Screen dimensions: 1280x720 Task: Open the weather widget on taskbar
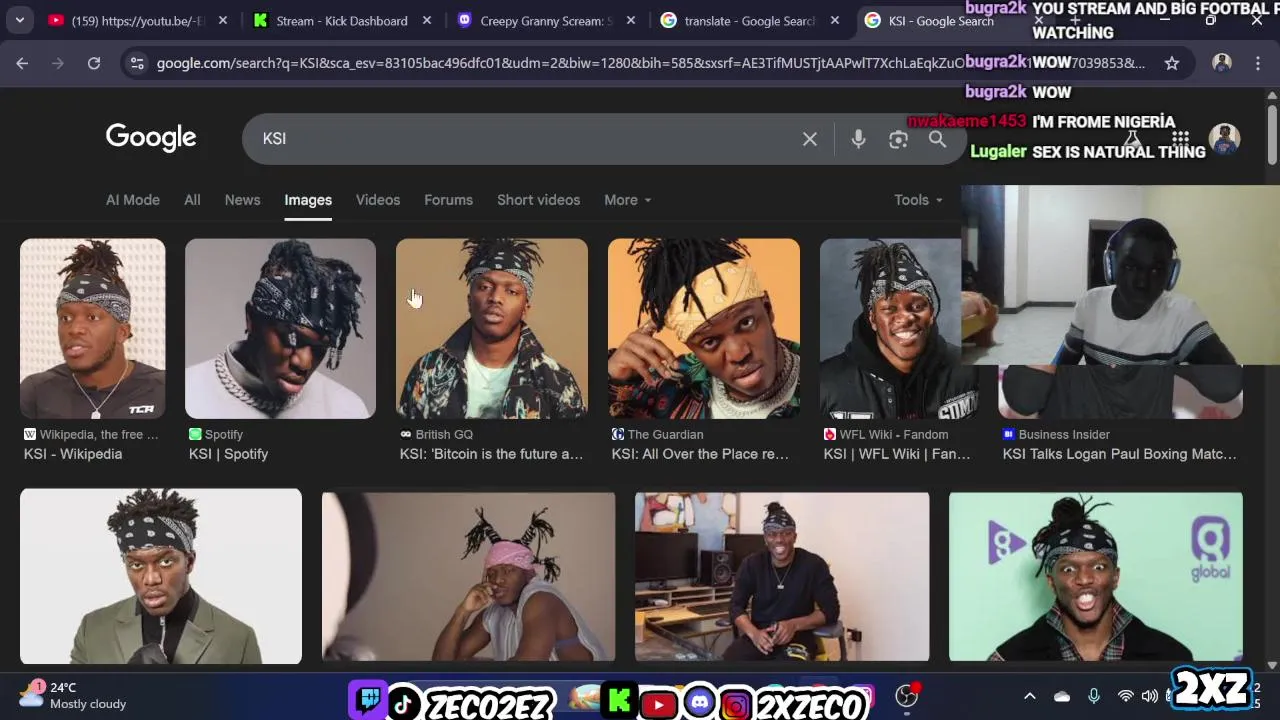(x=72, y=695)
